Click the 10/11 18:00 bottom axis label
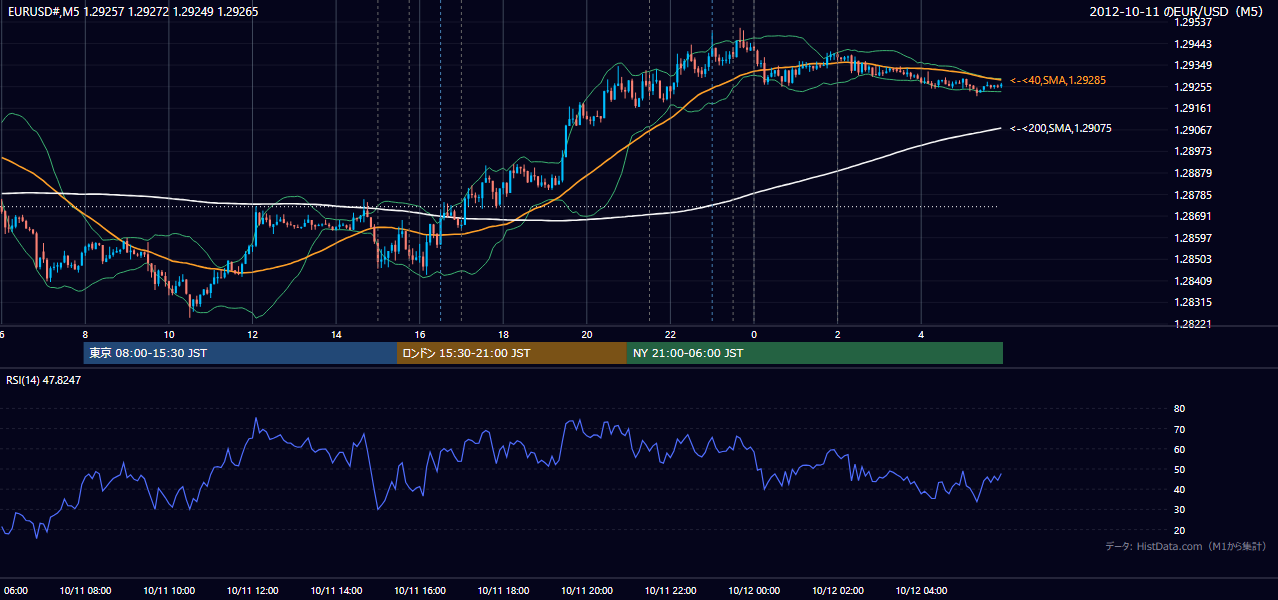Screen dimensions: 1278x600 tap(503, 591)
